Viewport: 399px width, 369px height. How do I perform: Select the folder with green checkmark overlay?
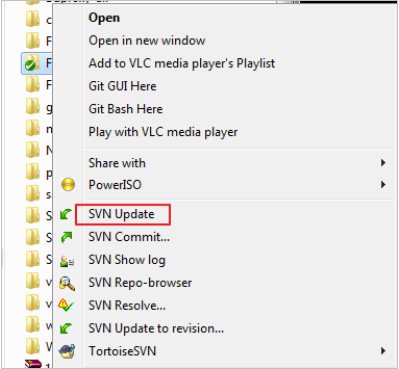[x=32, y=63]
